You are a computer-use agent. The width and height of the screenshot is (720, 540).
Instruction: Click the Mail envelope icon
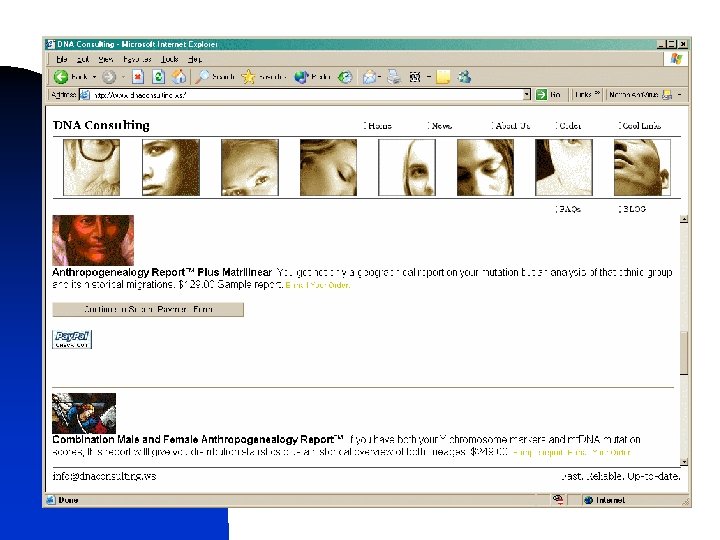[x=369, y=77]
